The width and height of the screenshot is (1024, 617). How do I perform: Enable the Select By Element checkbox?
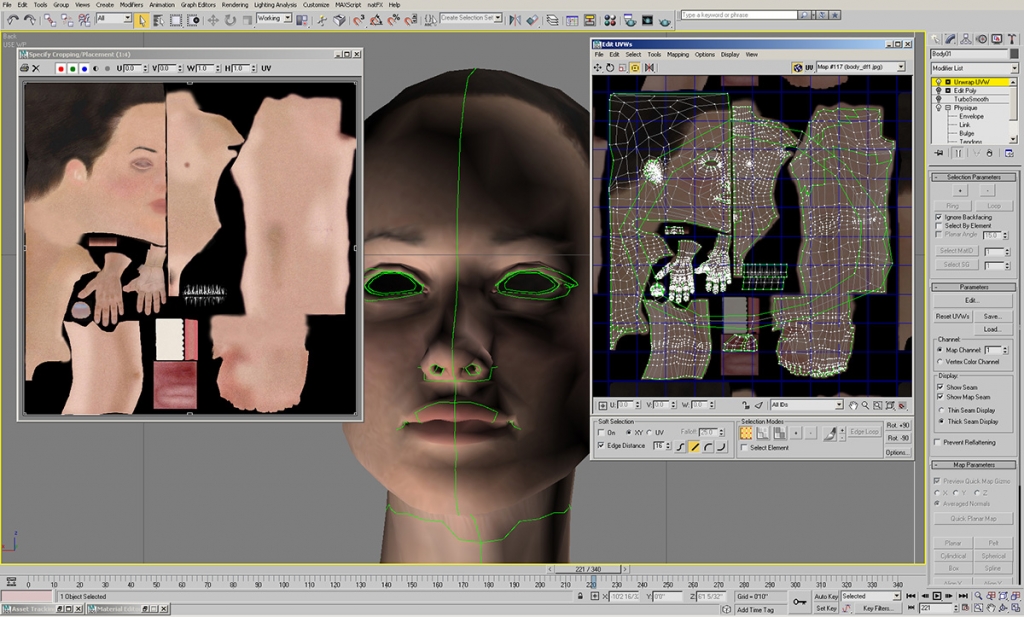[938, 226]
